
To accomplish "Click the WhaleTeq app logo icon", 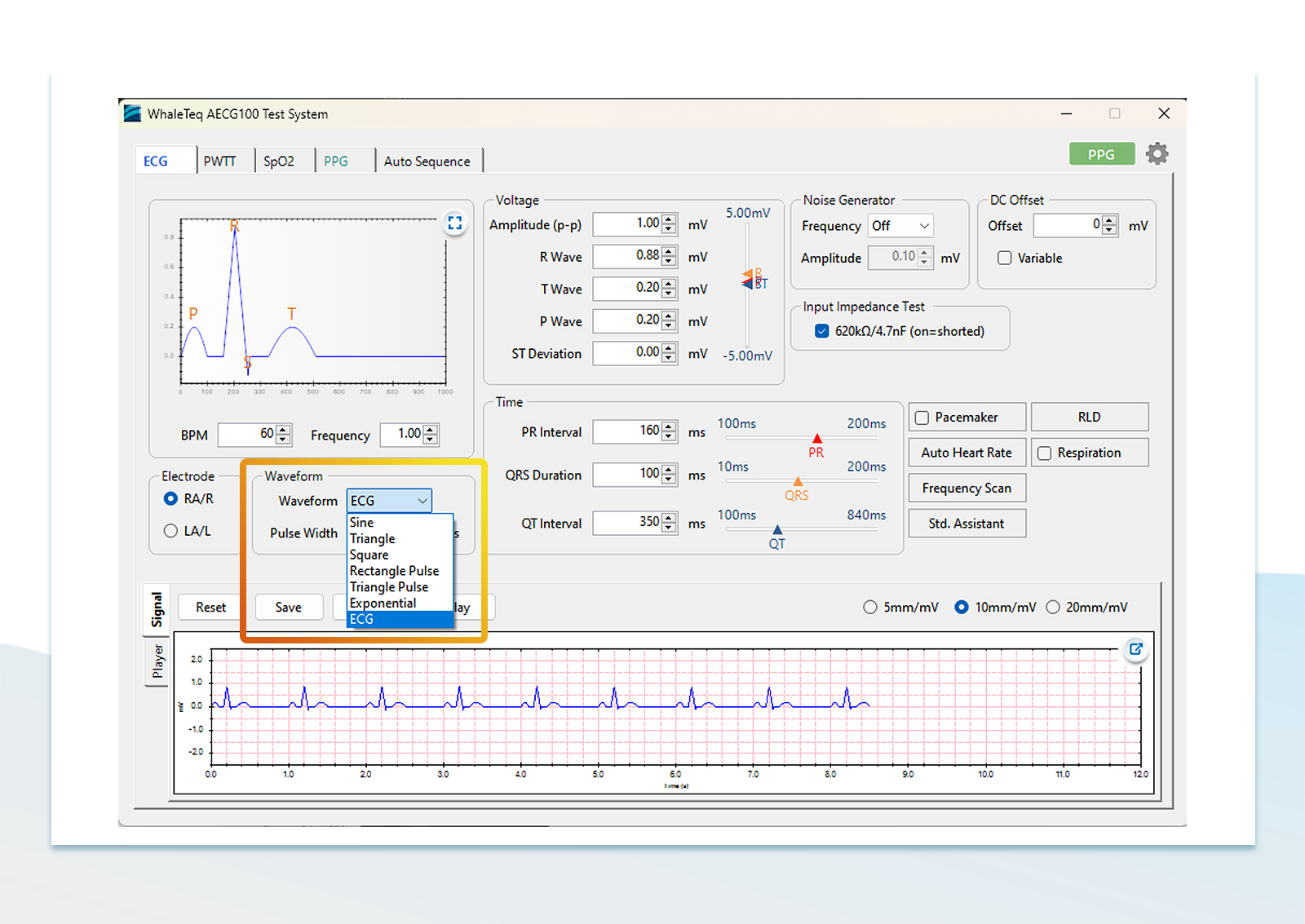I will [132, 113].
